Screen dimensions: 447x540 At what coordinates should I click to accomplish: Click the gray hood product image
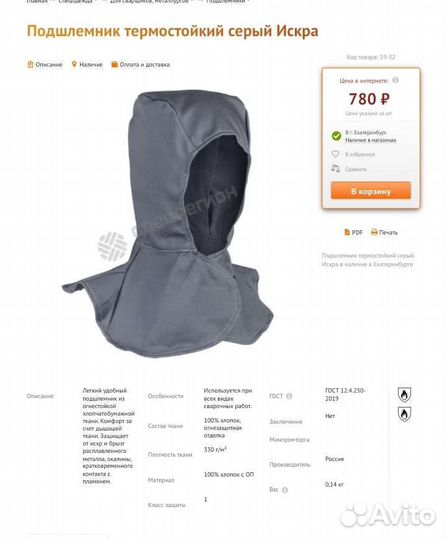pos(168,224)
